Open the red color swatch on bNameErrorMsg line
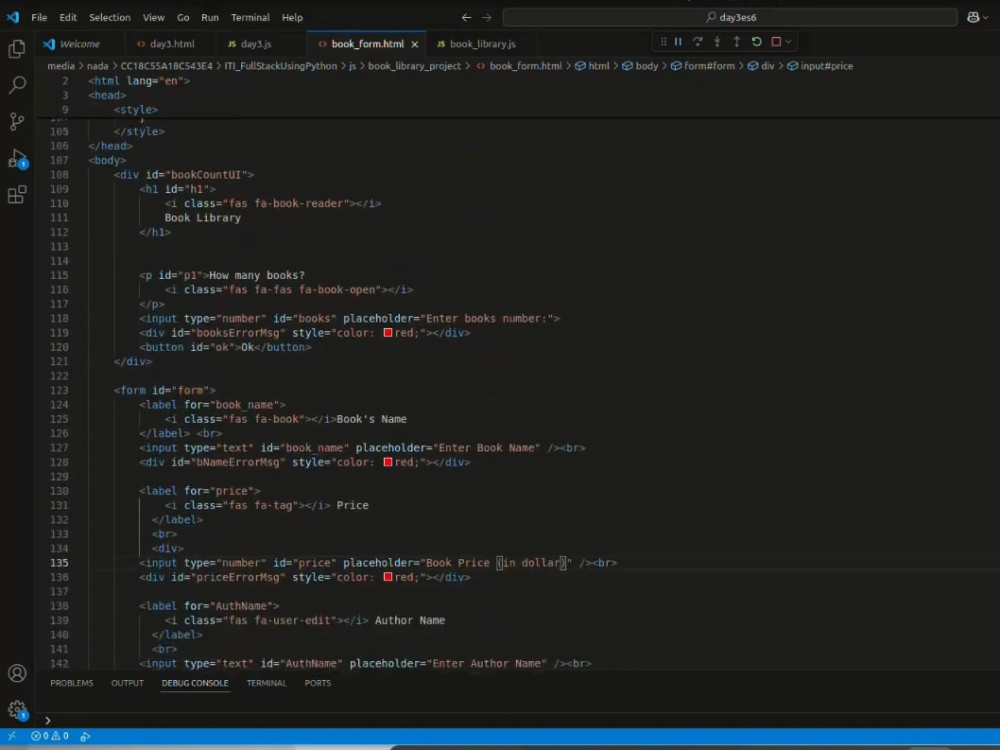This screenshot has width=1000, height=750. 388,462
